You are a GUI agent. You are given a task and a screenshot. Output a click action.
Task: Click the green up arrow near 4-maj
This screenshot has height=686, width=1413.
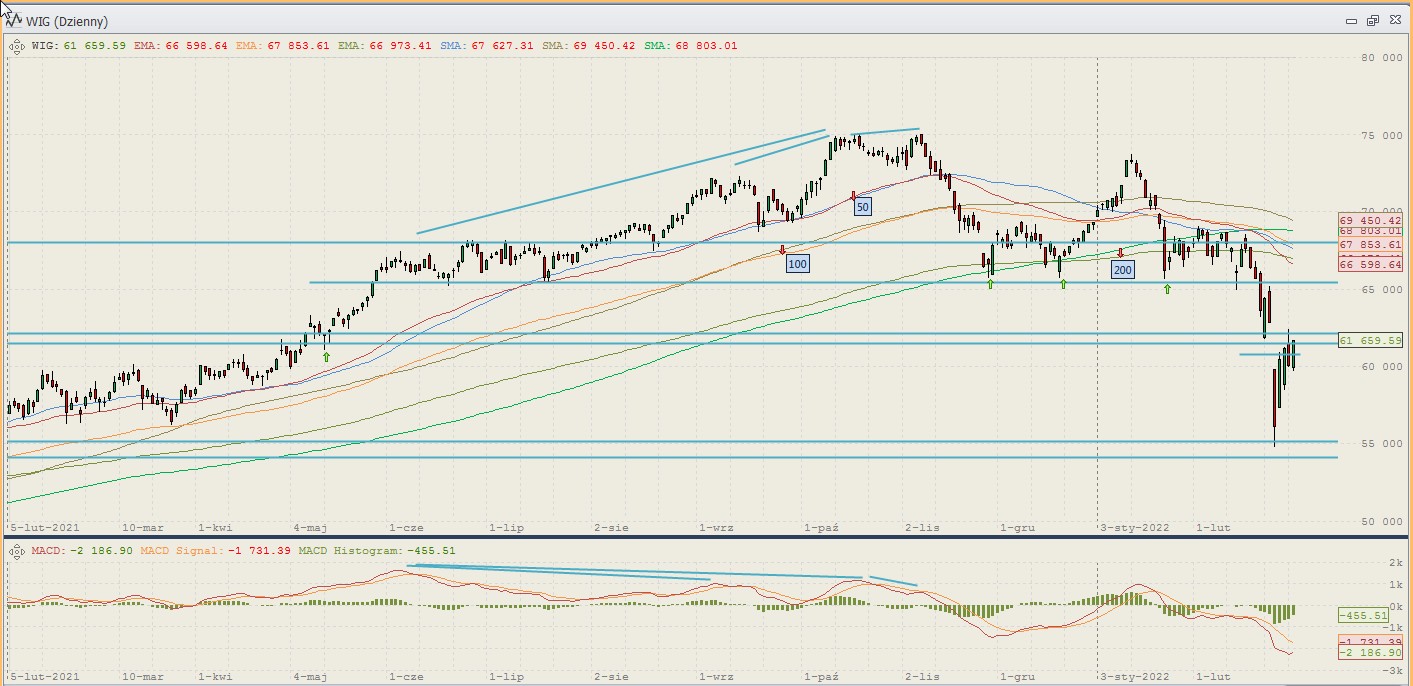coord(325,356)
